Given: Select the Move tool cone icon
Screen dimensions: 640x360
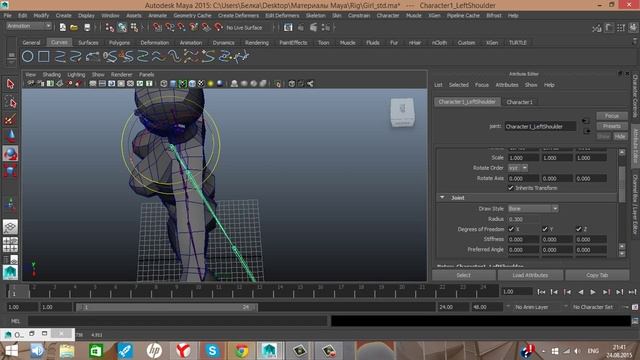Looking at the screenshot, I should click(x=10, y=136).
